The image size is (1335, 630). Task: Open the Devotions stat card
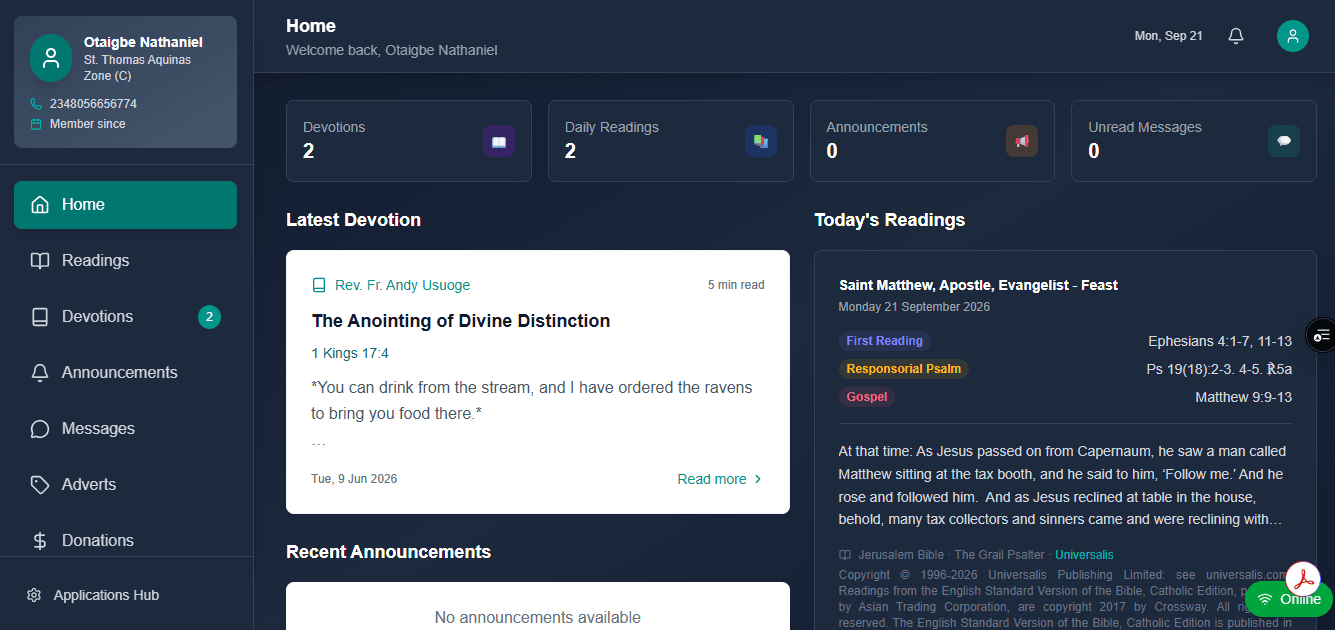(x=409, y=141)
